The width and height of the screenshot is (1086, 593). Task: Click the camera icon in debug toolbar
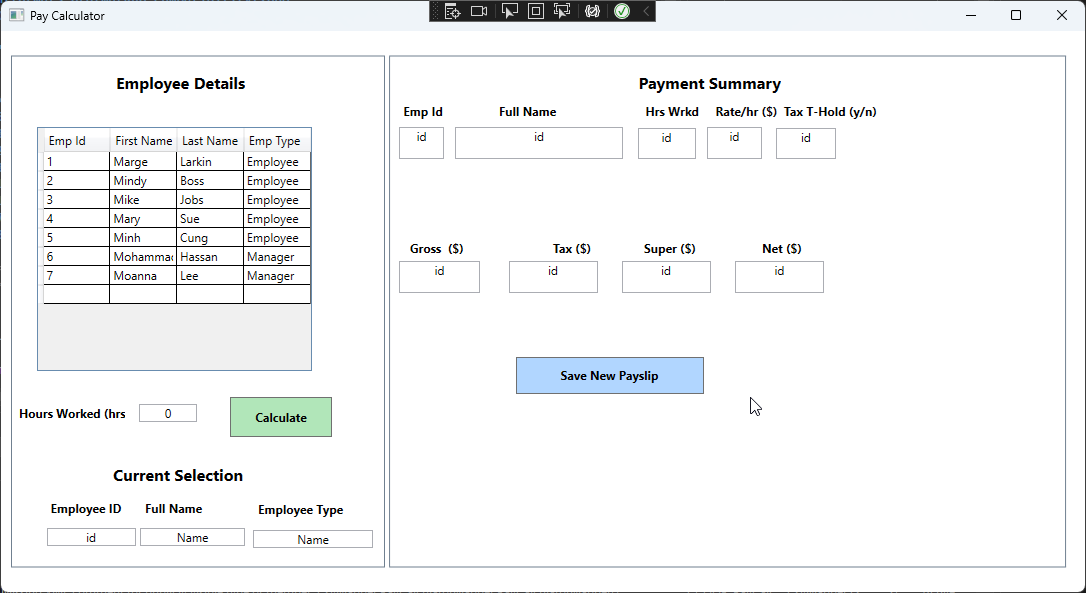click(x=479, y=11)
